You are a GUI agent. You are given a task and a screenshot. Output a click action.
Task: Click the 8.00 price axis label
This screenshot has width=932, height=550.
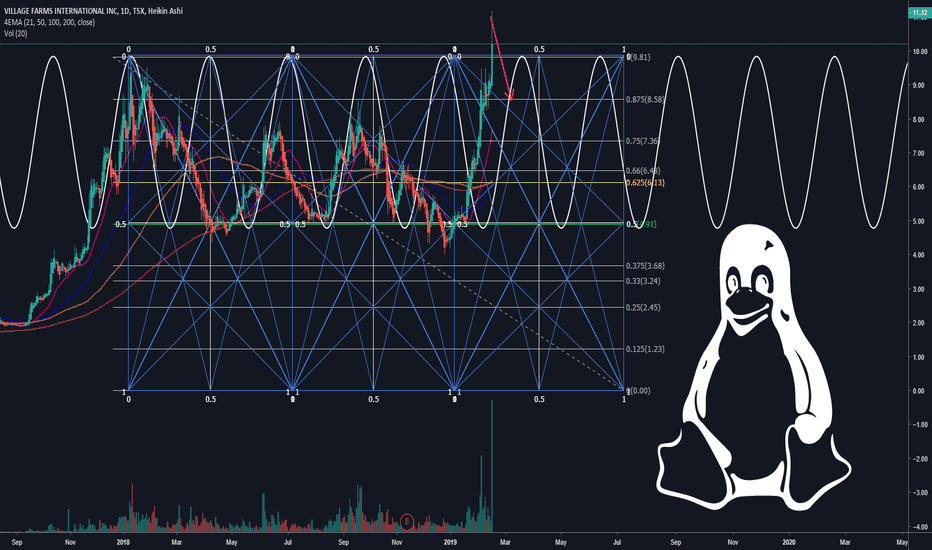click(x=918, y=120)
